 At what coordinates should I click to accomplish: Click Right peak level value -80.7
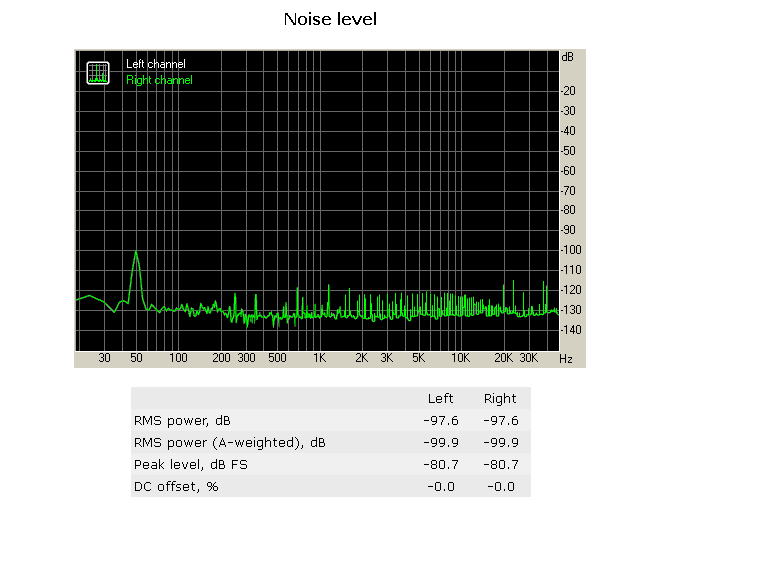(501, 465)
